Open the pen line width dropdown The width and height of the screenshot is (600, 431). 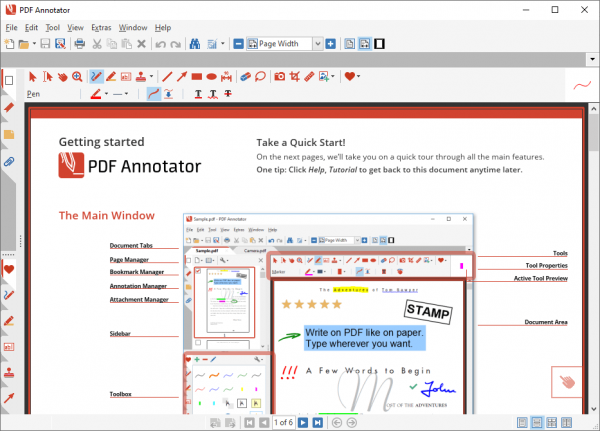click(x=123, y=94)
